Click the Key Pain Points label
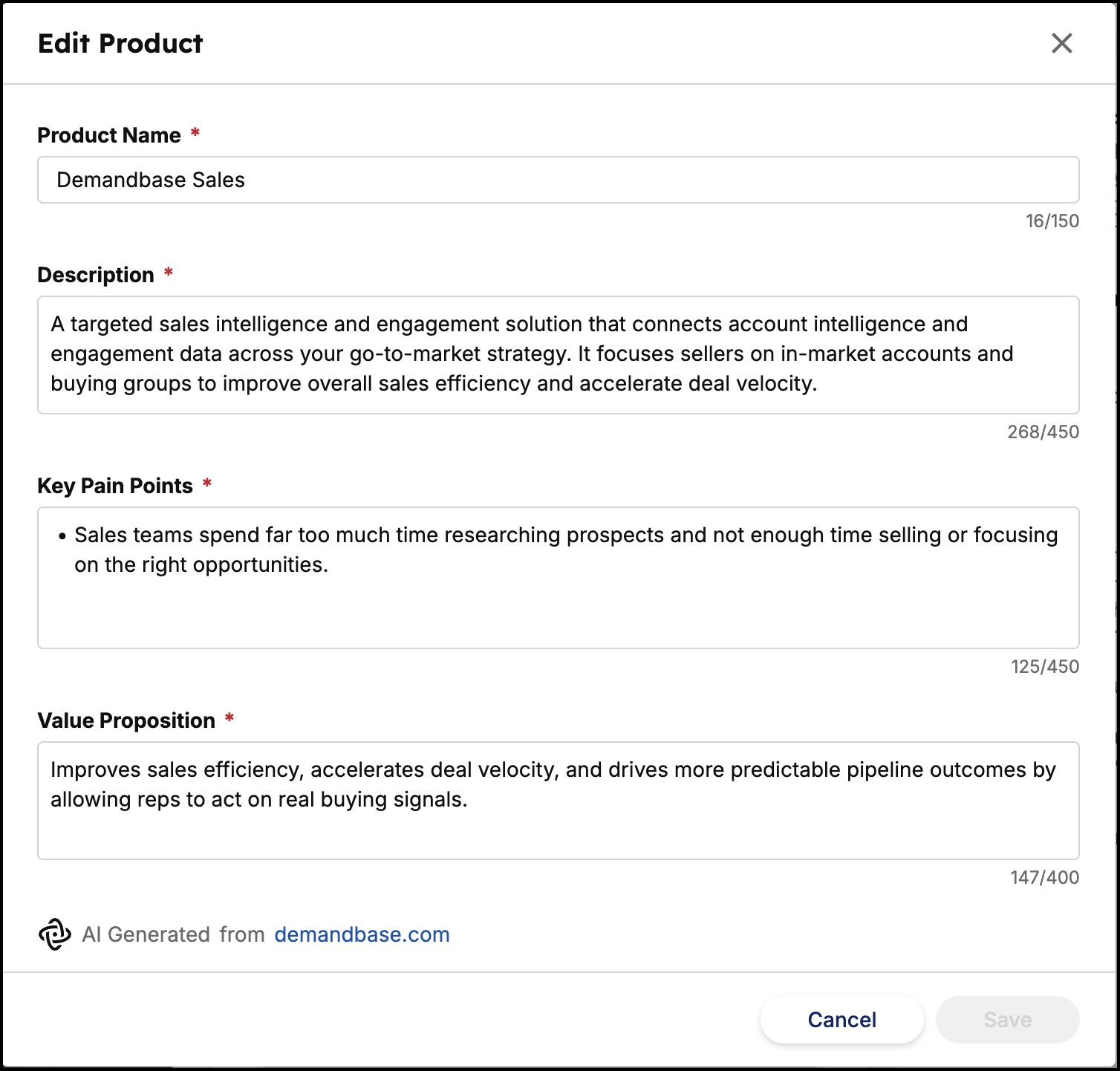Image resolution: width=1120 pixels, height=1071 pixels. click(115, 486)
